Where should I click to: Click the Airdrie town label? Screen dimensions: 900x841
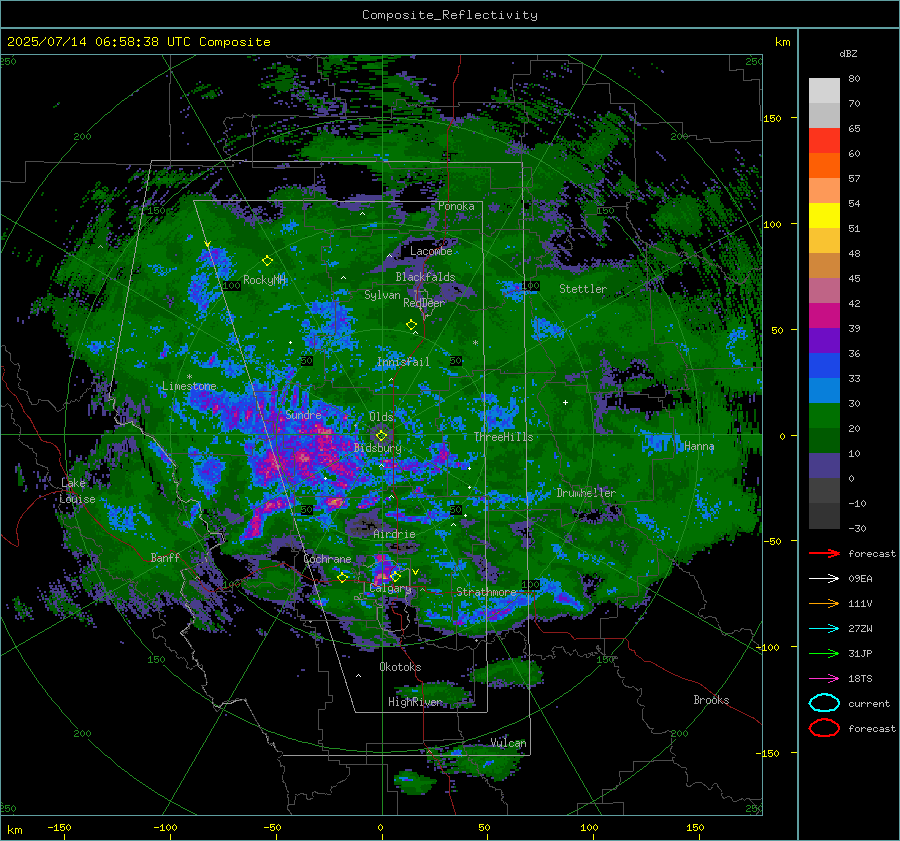[394, 534]
